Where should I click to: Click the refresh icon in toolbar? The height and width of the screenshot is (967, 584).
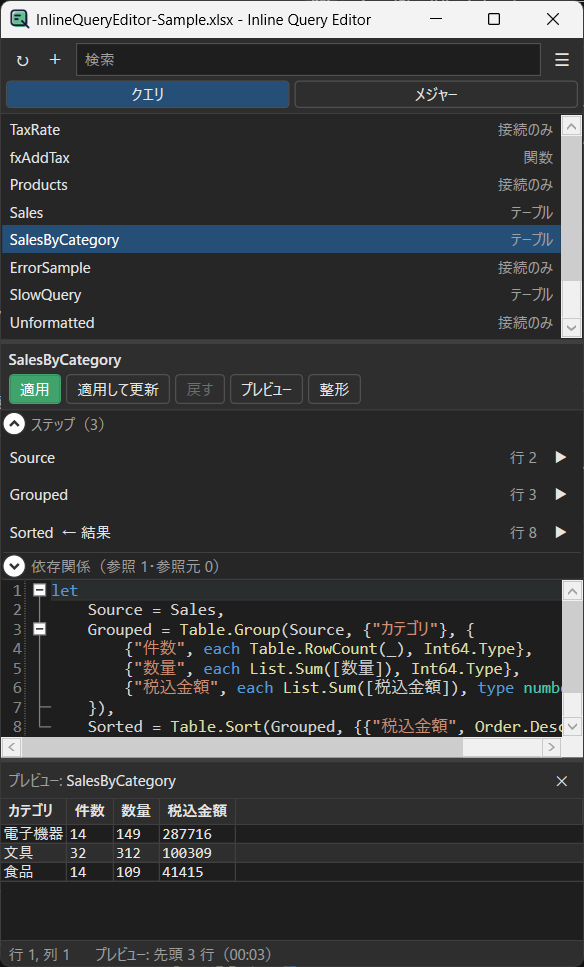click(x=23, y=60)
